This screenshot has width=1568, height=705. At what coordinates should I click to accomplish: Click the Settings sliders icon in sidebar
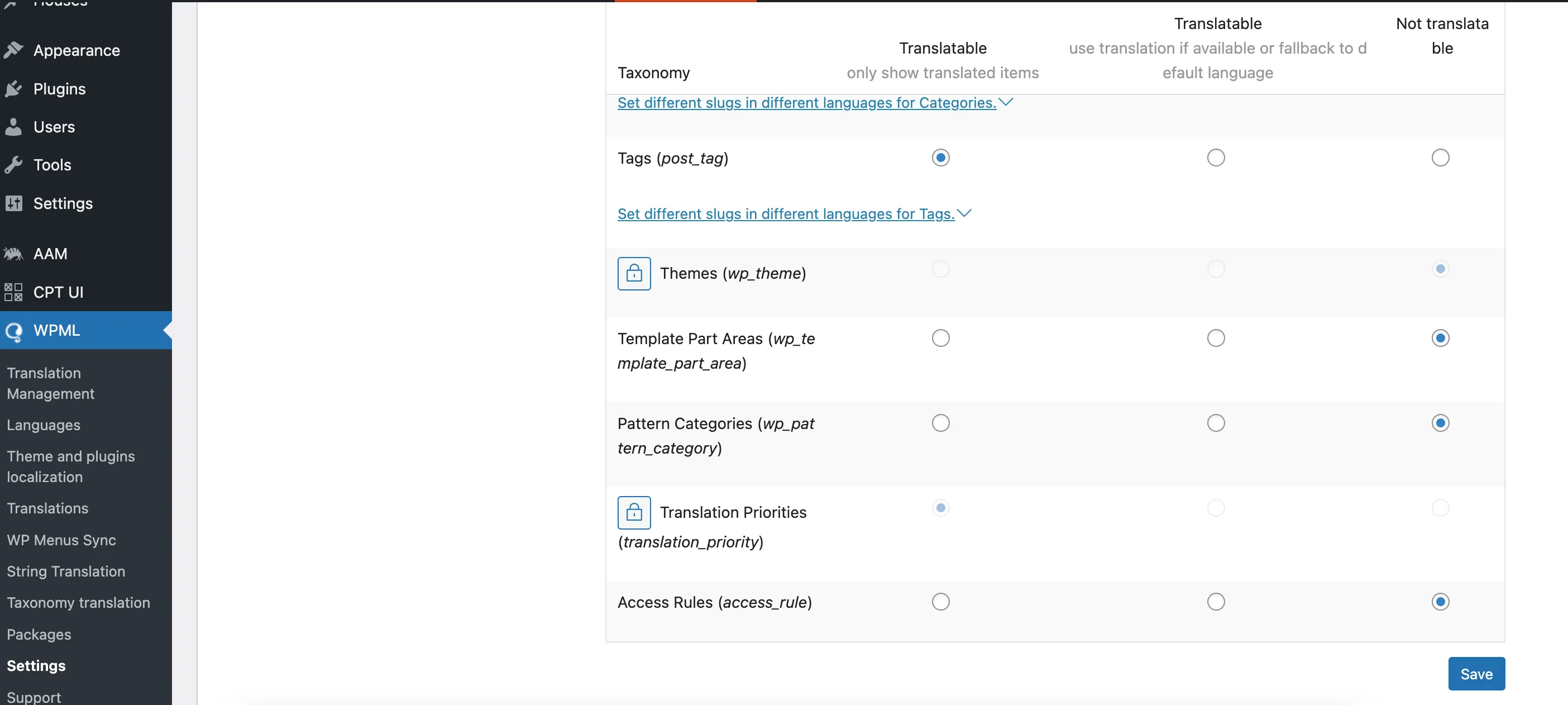coord(13,203)
